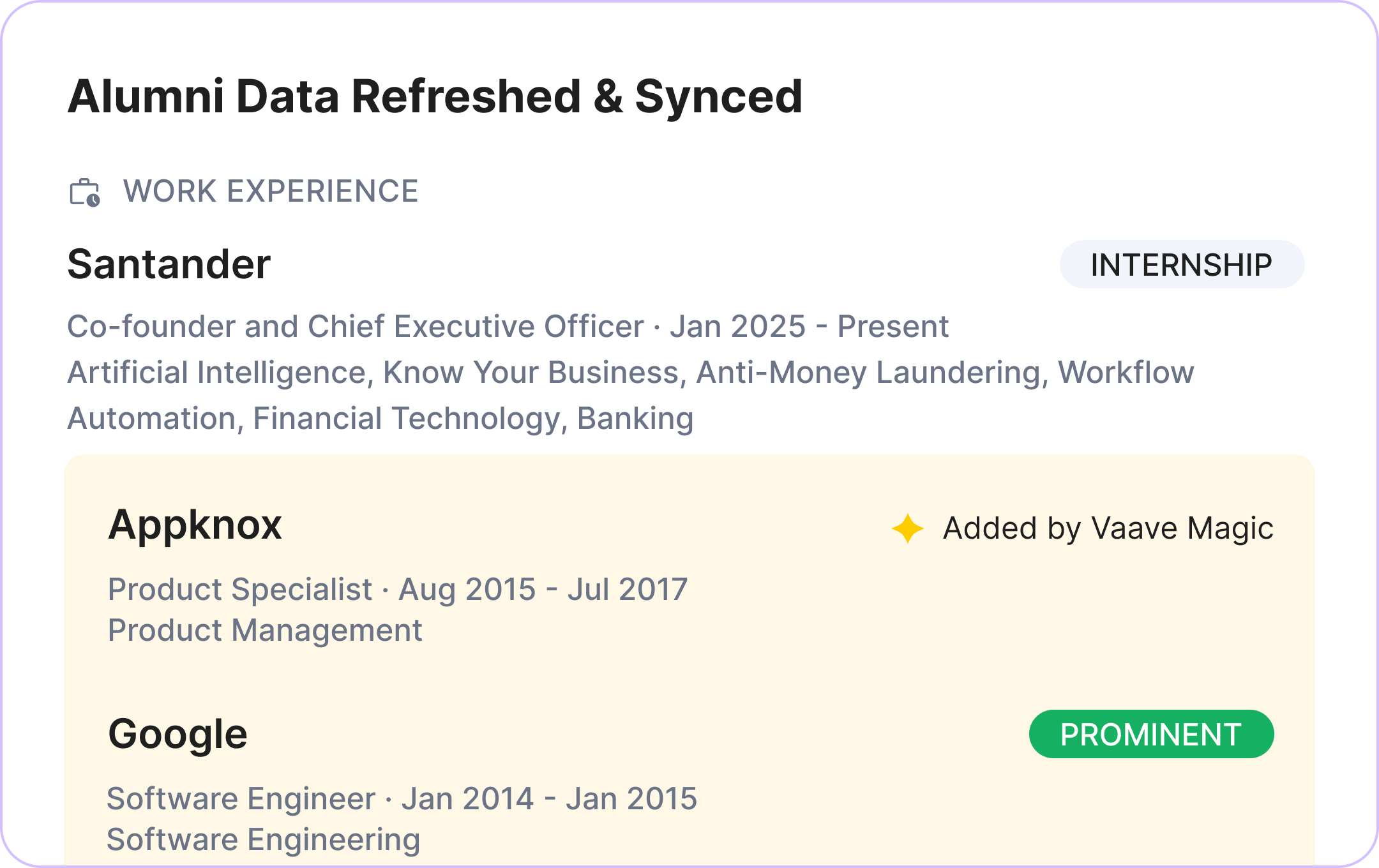The image size is (1379, 868).
Task: Click the green PROMINENT badge
Action: pos(1151,735)
